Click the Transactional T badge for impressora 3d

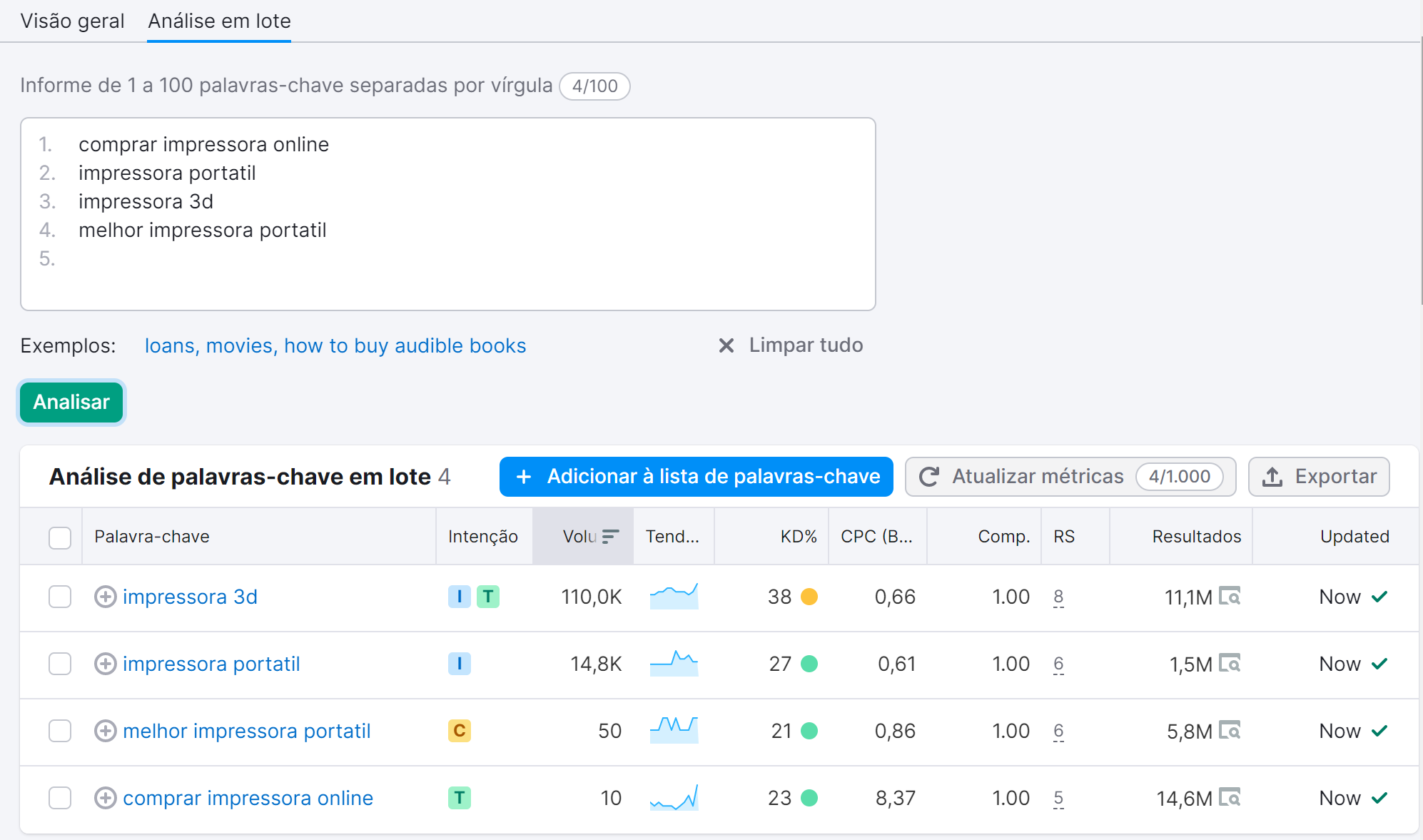coord(488,597)
